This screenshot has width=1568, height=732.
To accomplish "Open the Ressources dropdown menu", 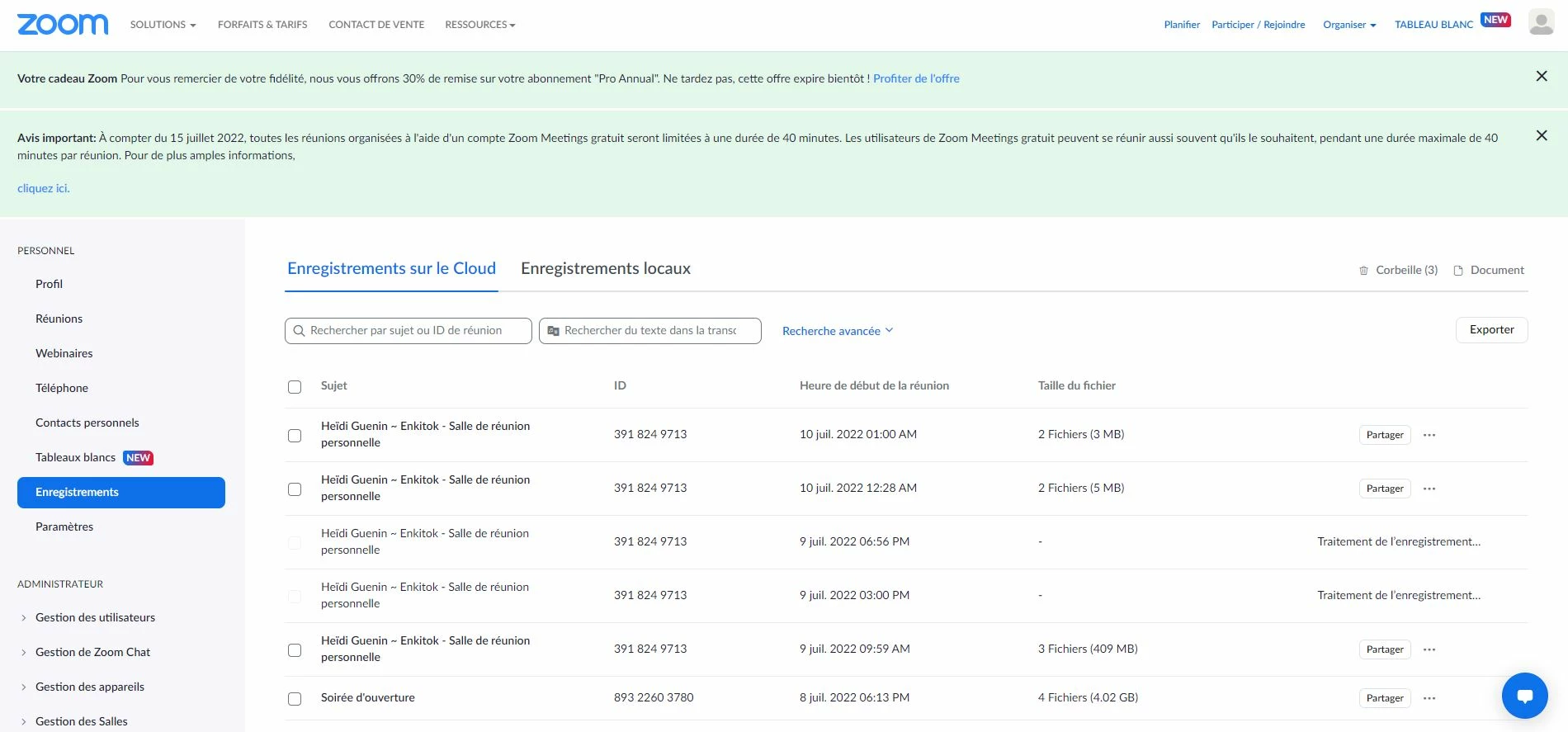I will 480,25.
